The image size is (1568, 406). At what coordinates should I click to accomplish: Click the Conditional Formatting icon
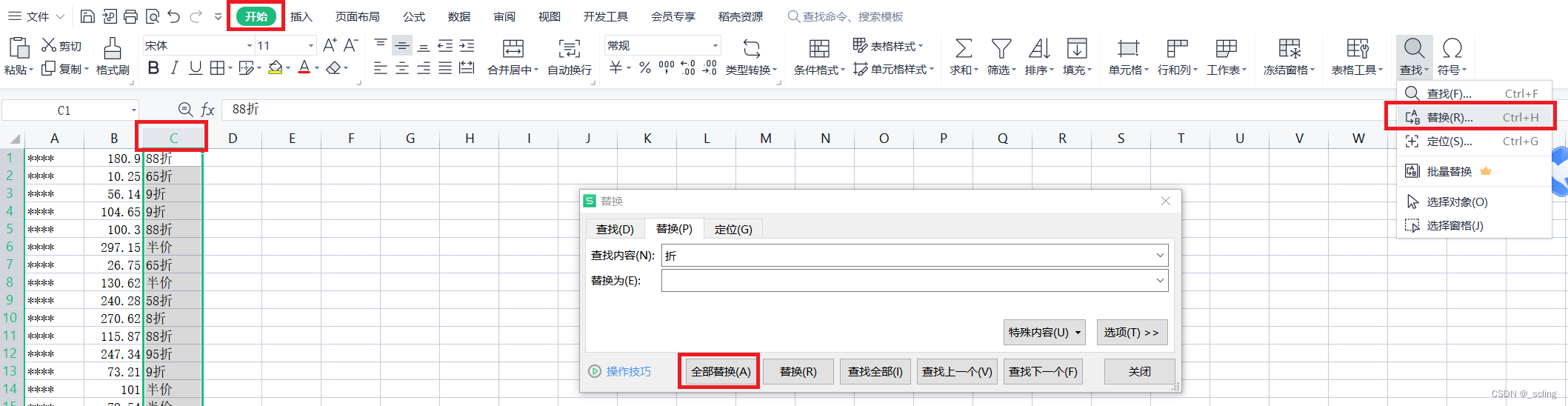pyautogui.click(x=819, y=49)
